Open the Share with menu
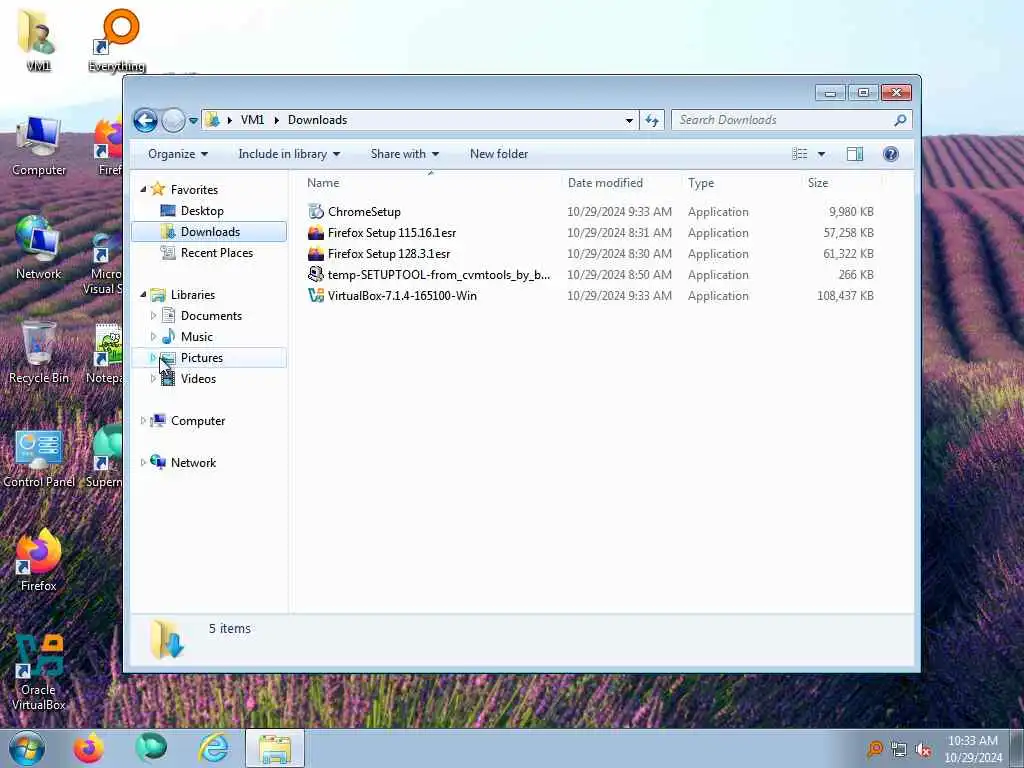This screenshot has height=768, width=1024. pos(405,154)
